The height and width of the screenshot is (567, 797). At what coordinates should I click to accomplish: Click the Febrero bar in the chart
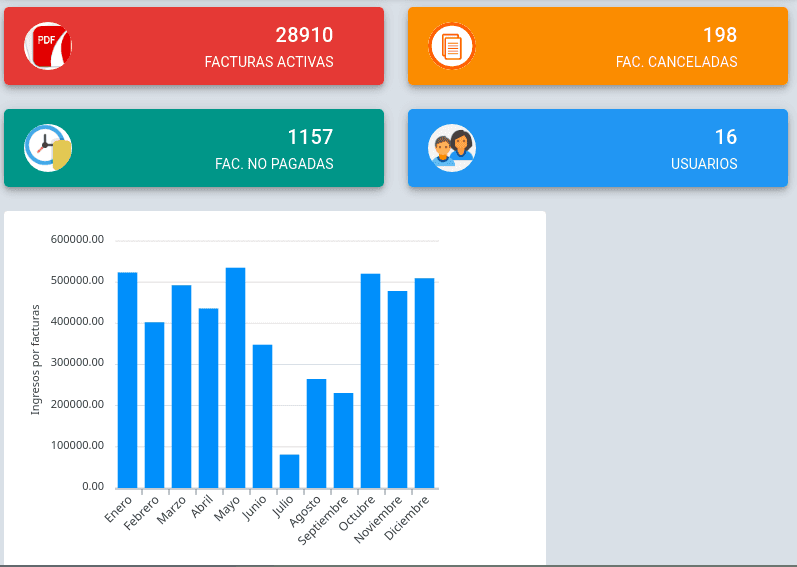pyautogui.click(x=155, y=405)
